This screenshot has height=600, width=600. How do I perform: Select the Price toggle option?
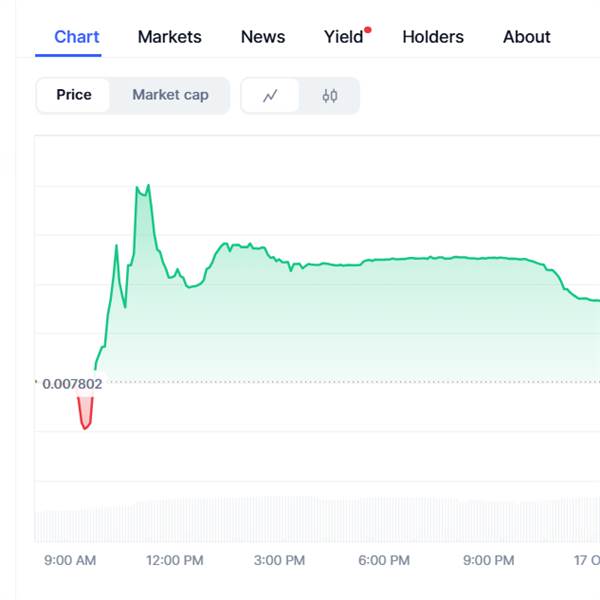tap(74, 95)
